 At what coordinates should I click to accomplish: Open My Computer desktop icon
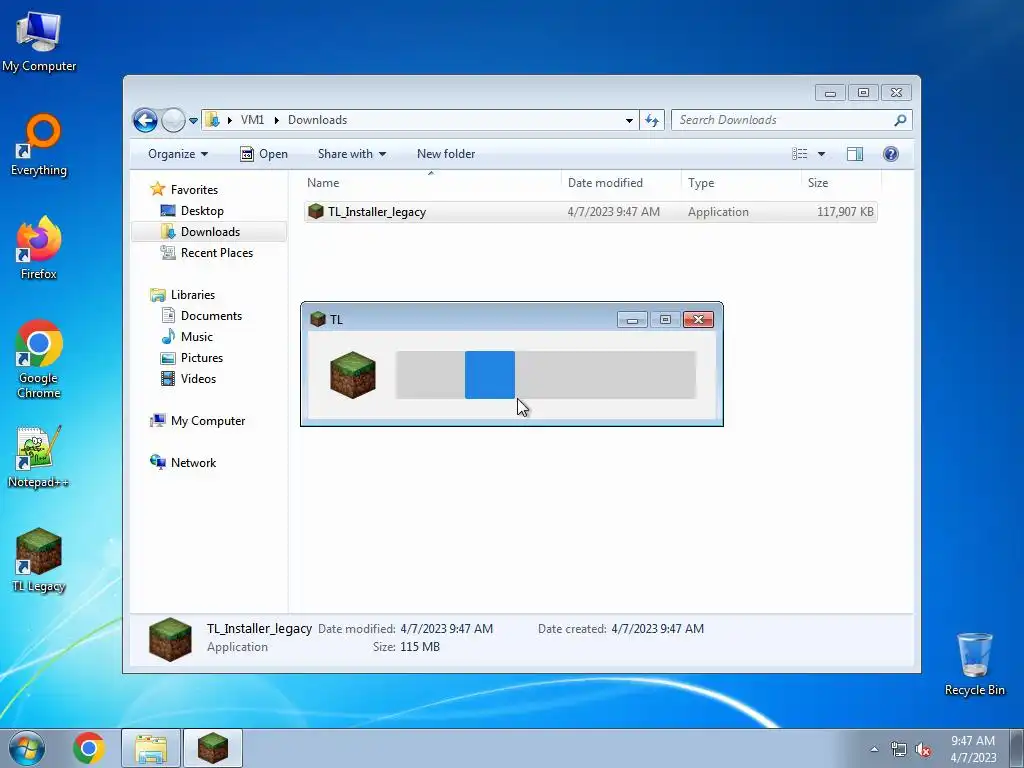tap(39, 42)
